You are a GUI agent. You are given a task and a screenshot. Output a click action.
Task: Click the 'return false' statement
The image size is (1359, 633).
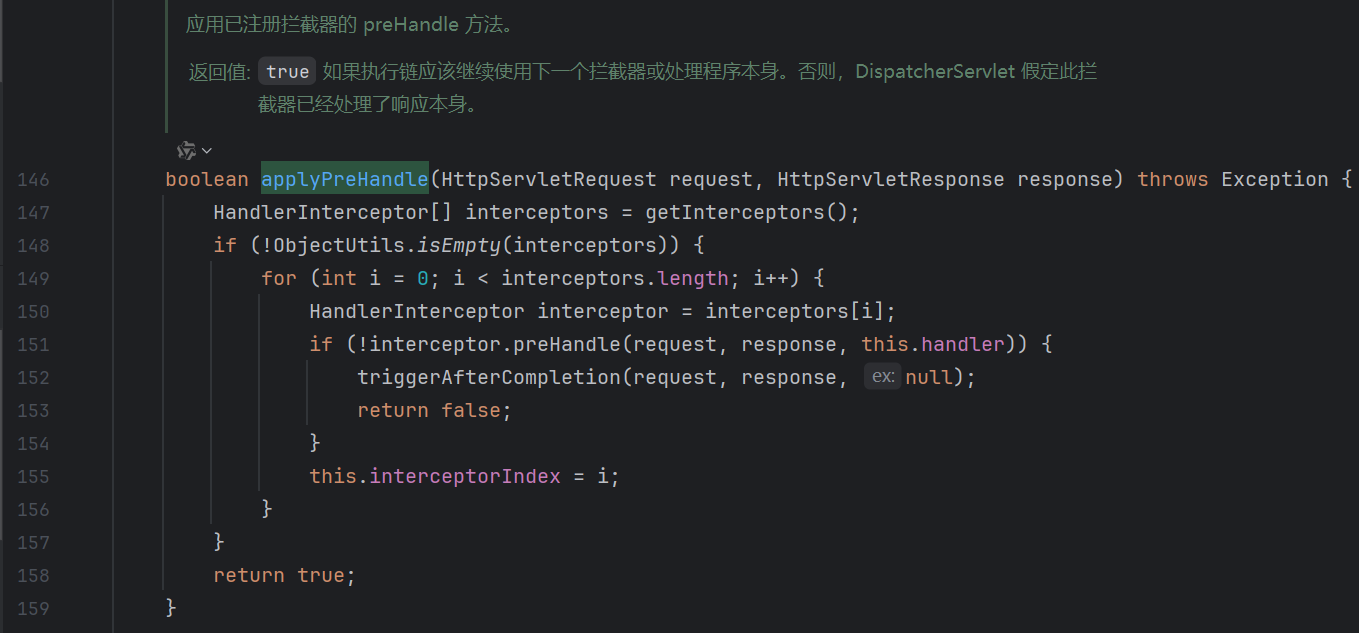(434, 411)
